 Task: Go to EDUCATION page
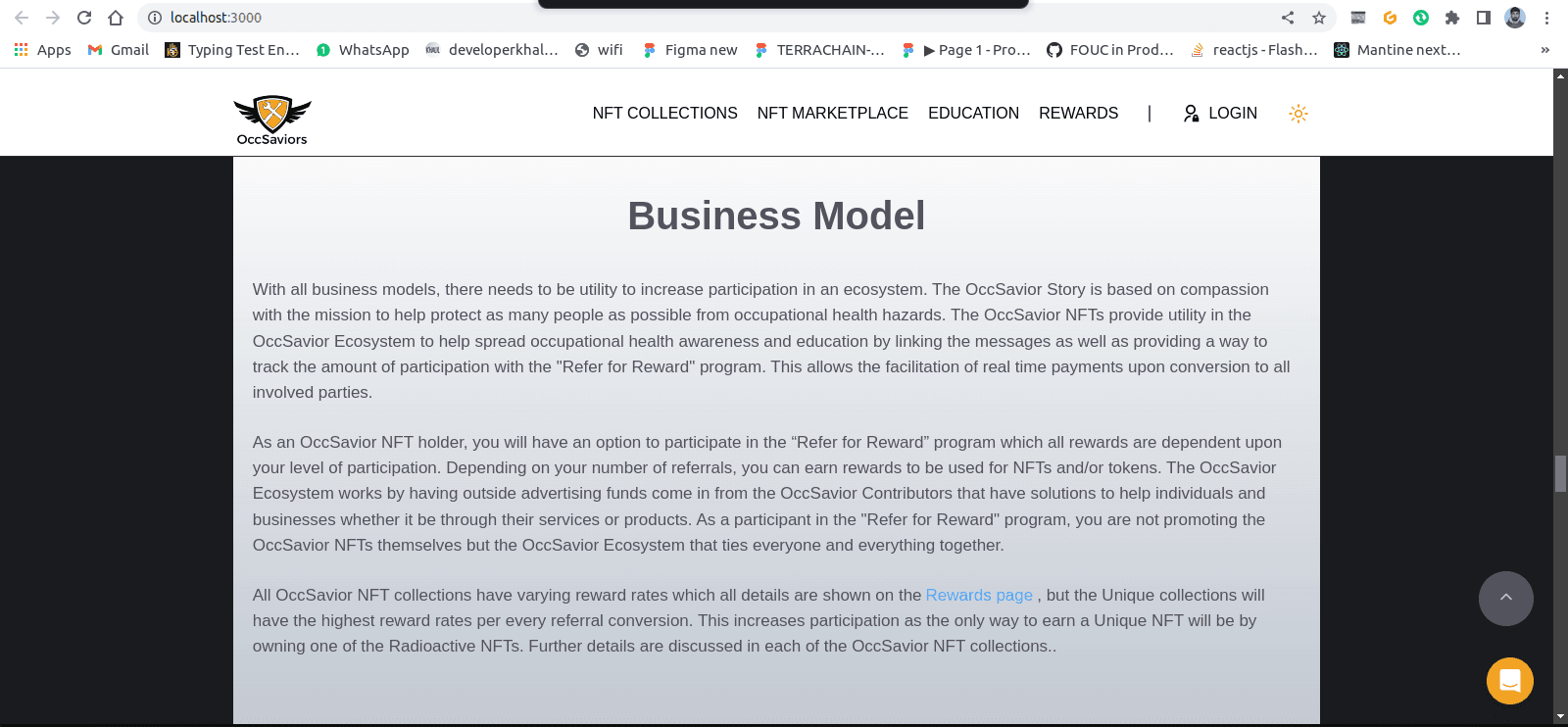point(973,114)
